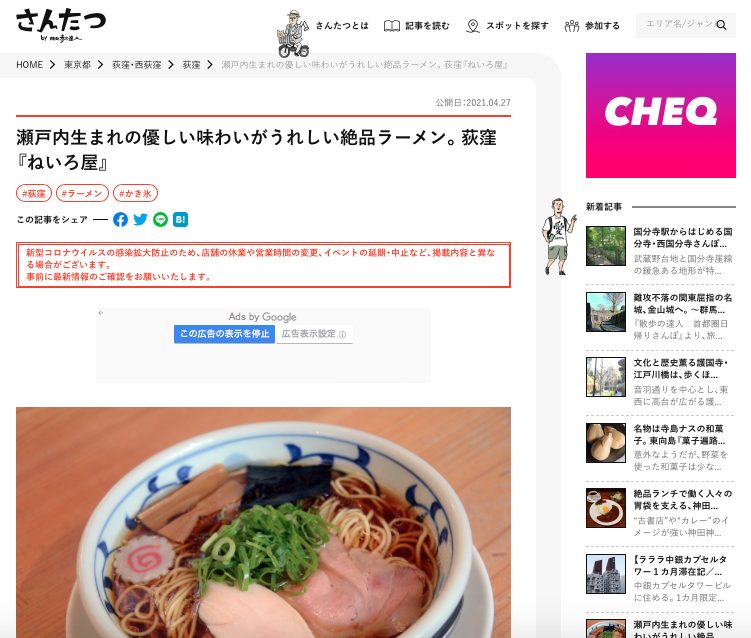Open the 参加する people icon menu

(x=572, y=26)
